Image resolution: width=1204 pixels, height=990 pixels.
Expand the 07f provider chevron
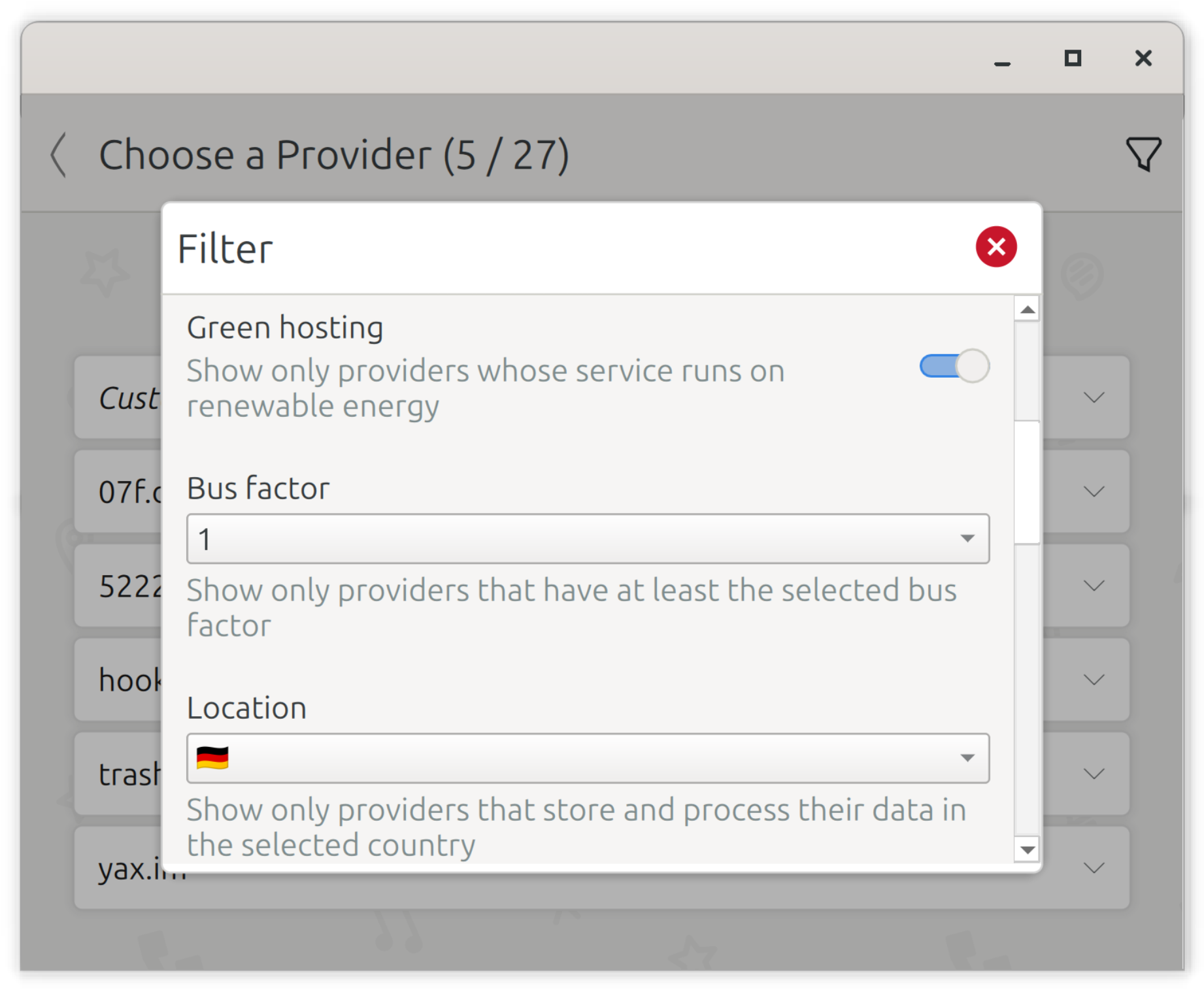point(1094,491)
